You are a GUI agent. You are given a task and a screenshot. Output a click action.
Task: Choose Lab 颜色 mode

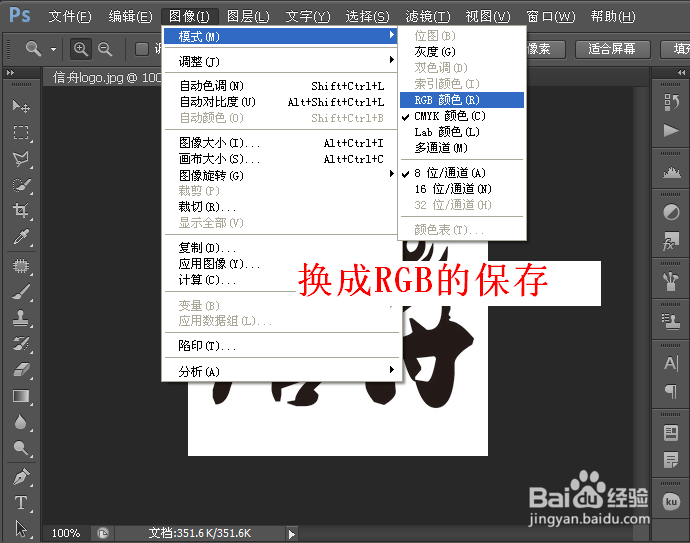(462, 132)
